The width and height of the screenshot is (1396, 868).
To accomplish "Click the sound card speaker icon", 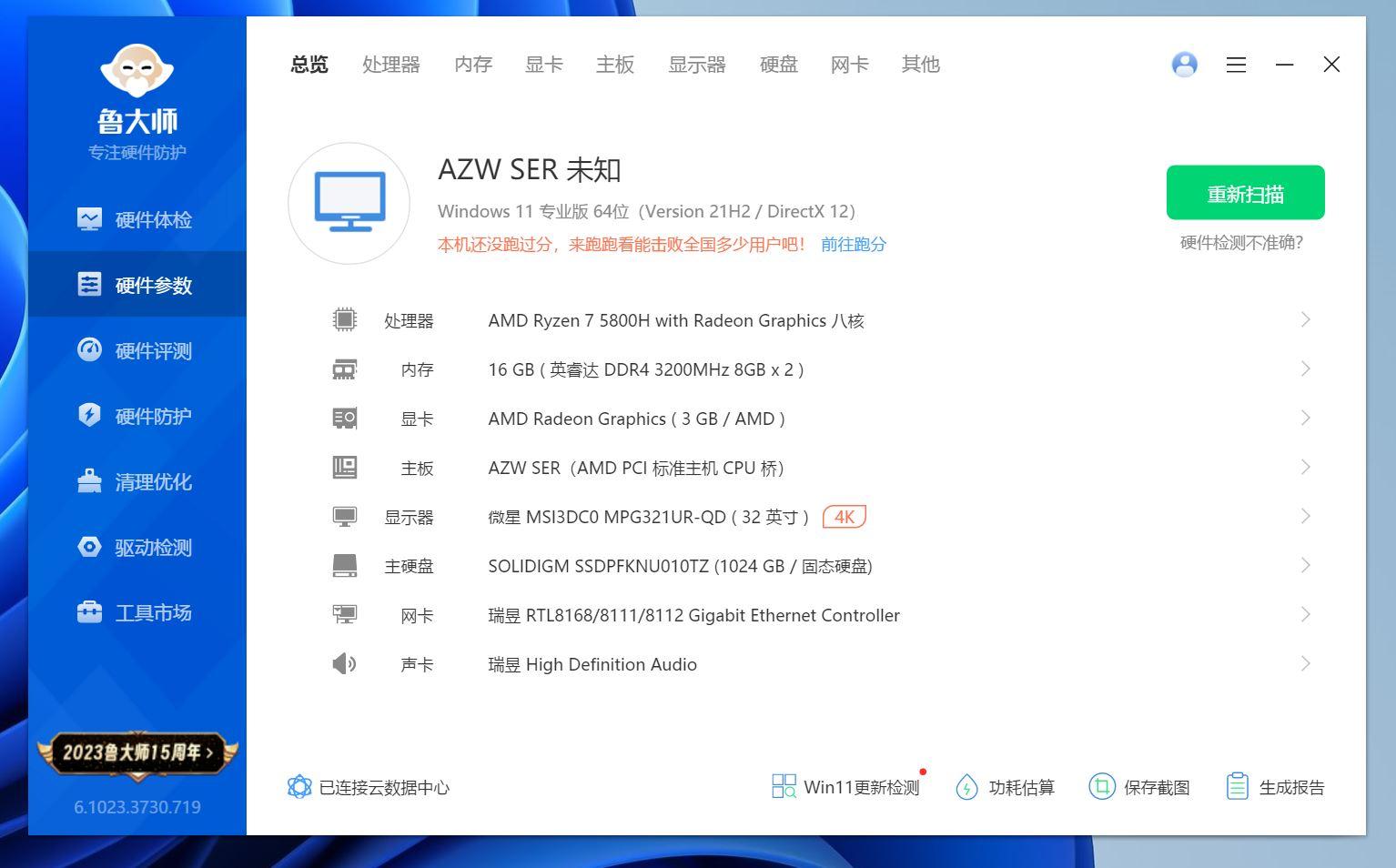I will [x=344, y=664].
